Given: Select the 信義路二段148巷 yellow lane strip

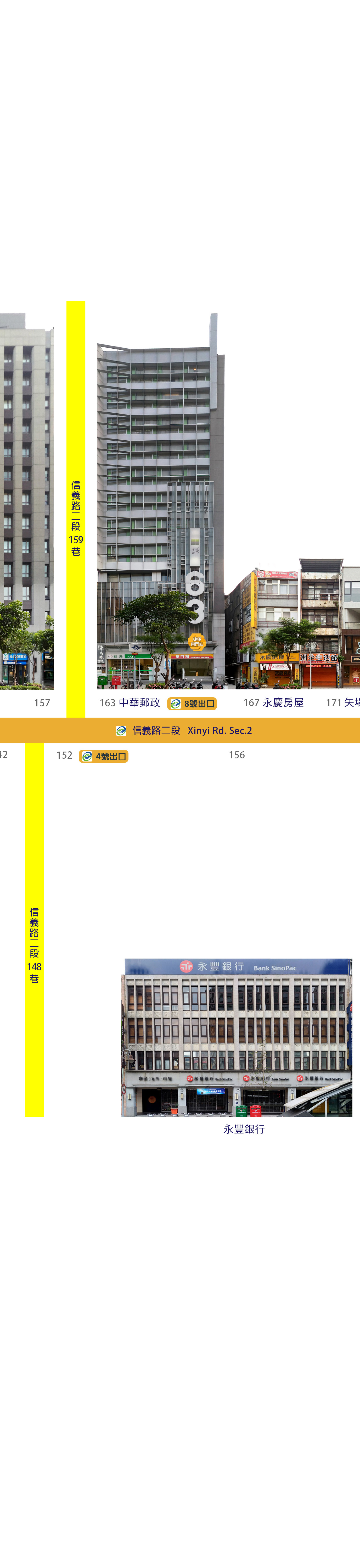Looking at the screenshot, I should 34,930.
